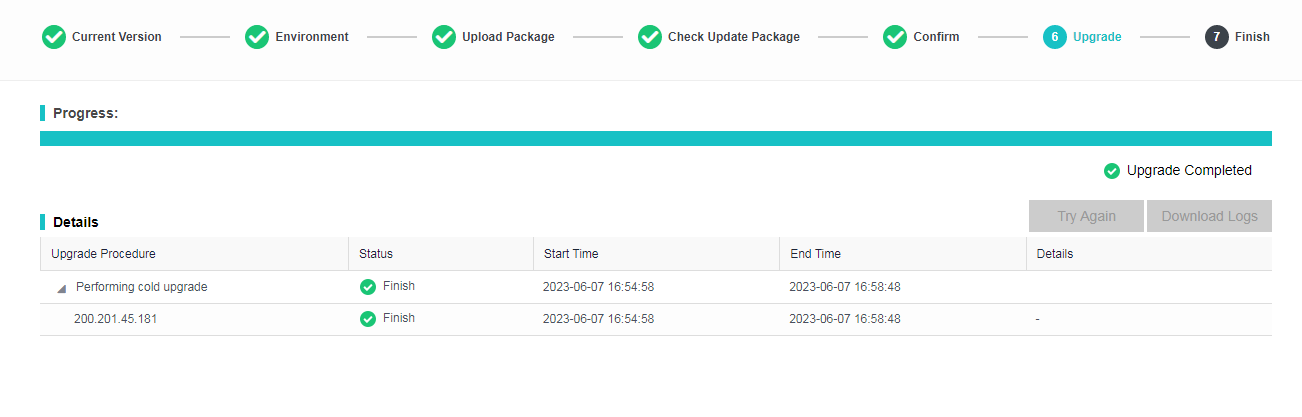Click the Upgrade step label

pyautogui.click(x=1097, y=37)
